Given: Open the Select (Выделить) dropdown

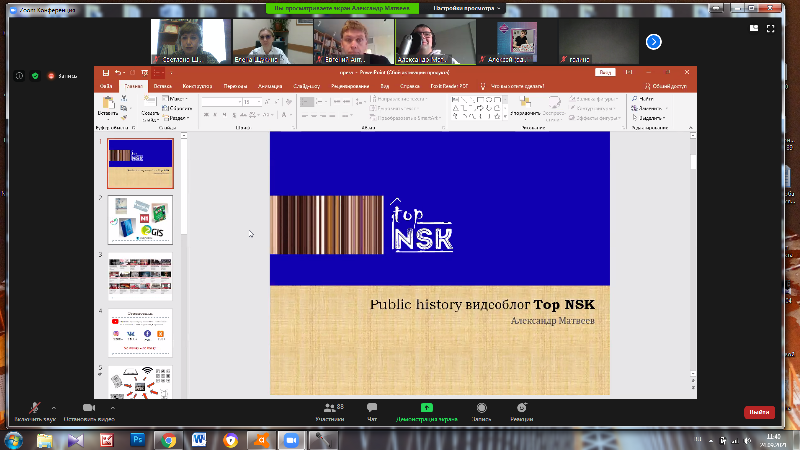Looking at the screenshot, I should tap(648, 118).
